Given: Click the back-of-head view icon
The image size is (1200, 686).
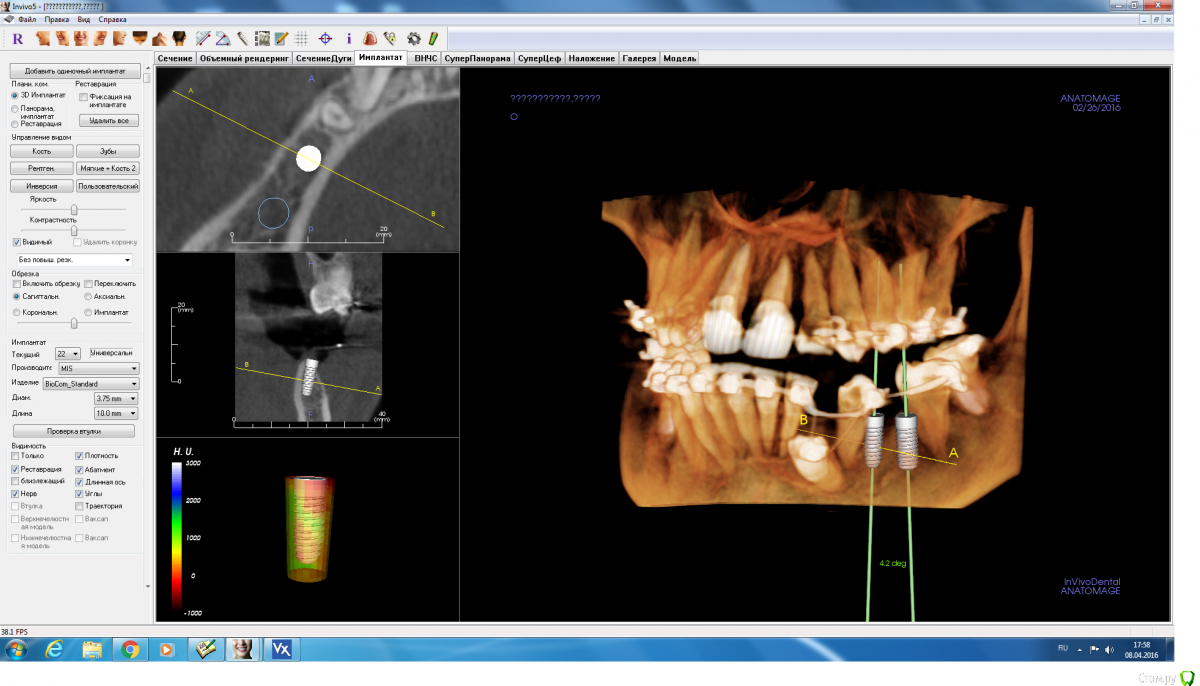Looking at the screenshot, I should point(179,39).
